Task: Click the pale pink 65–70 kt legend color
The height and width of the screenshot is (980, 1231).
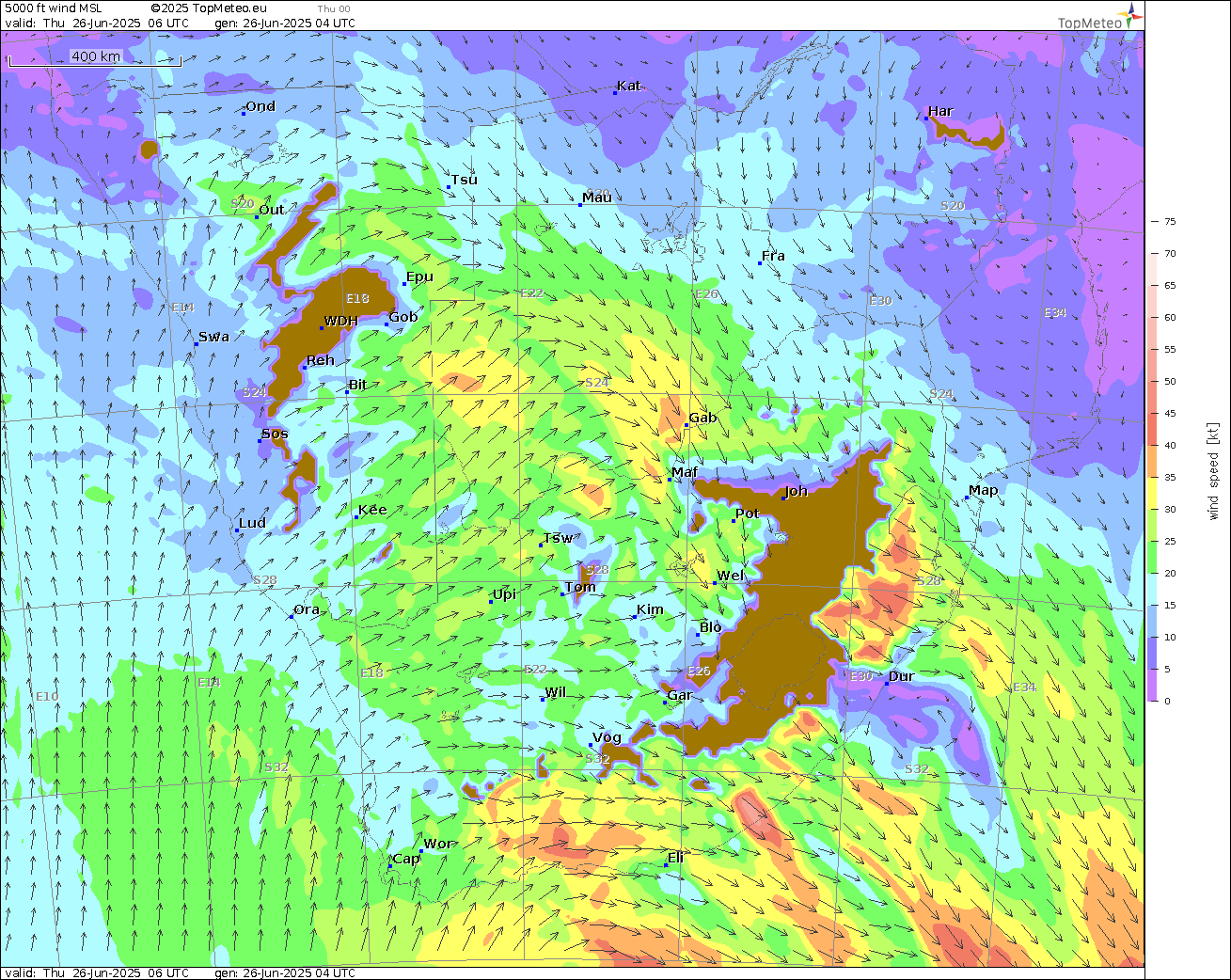Action: coord(1150,269)
